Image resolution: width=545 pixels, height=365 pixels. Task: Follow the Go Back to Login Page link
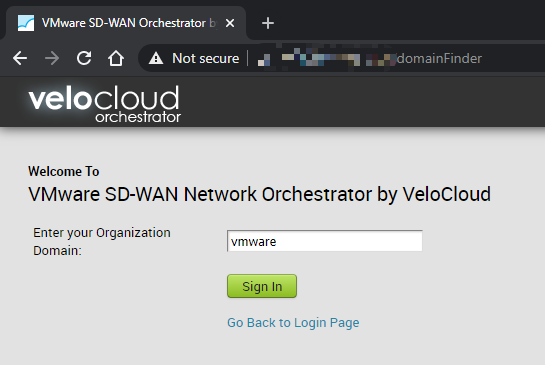click(293, 323)
